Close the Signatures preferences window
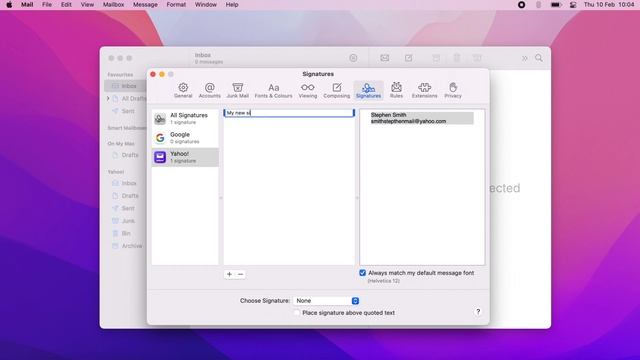Viewport: 640px width, 360px height. point(153,74)
